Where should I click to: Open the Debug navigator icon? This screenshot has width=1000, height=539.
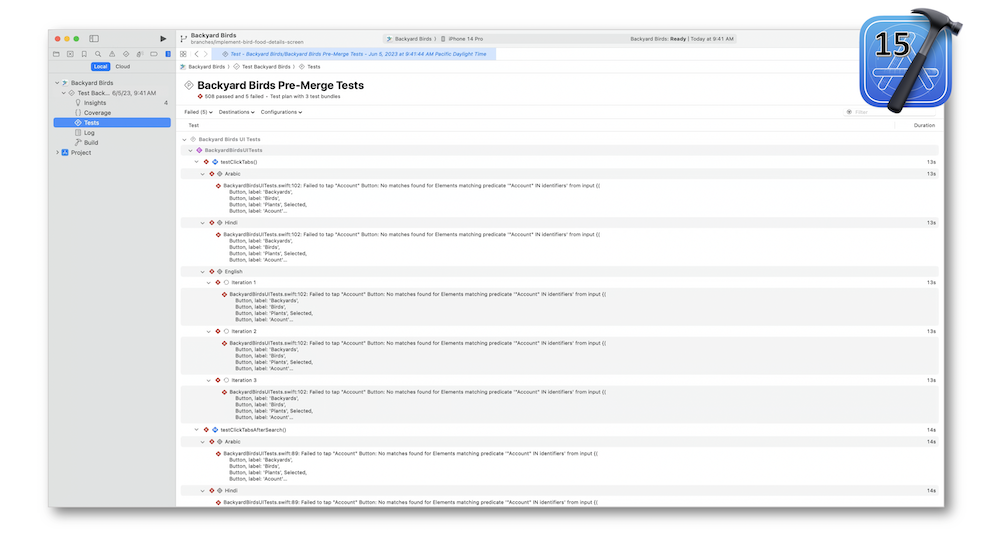[140, 54]
